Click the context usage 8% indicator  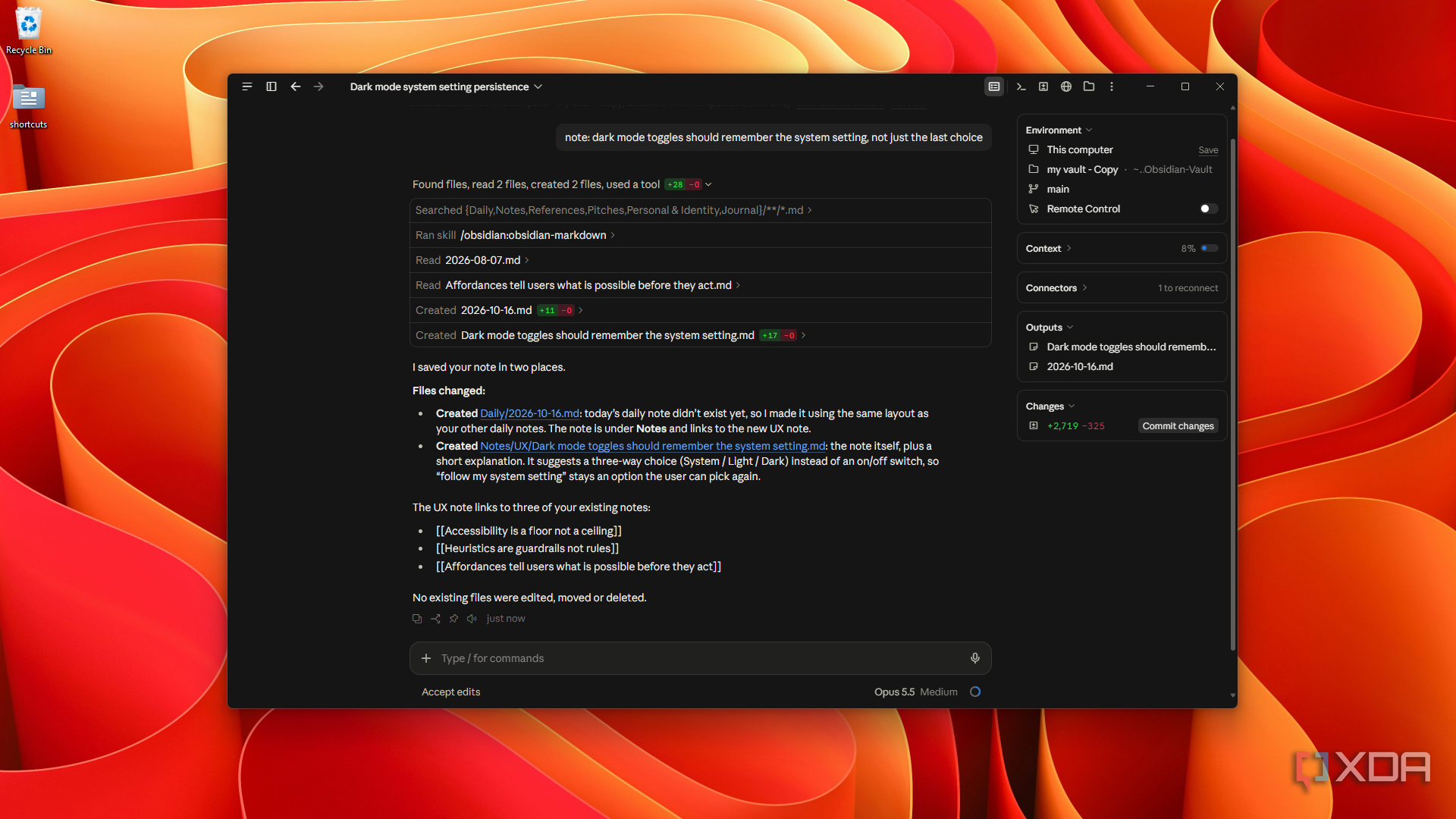pos(1199,248)
